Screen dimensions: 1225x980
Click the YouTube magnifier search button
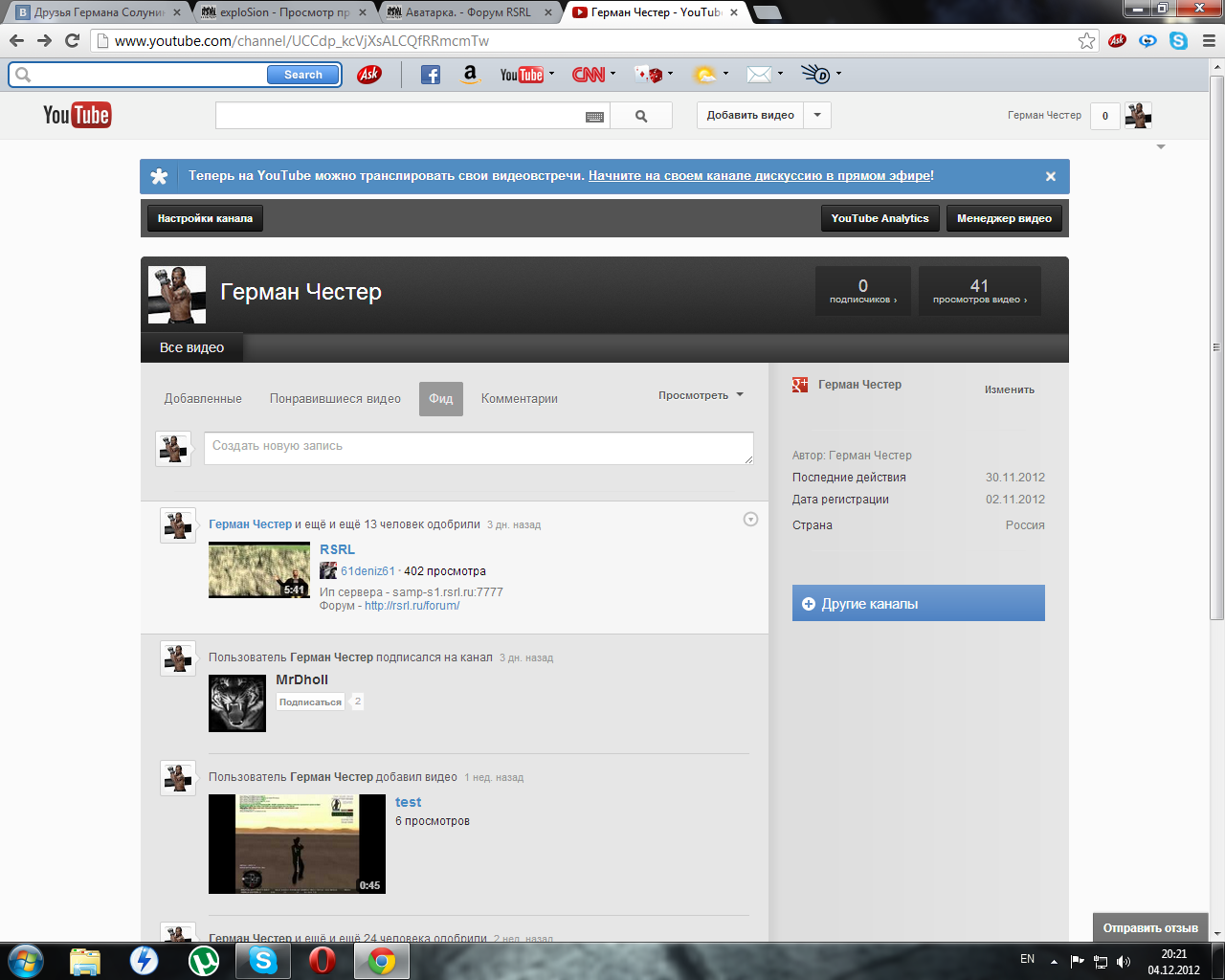(641, 116)
